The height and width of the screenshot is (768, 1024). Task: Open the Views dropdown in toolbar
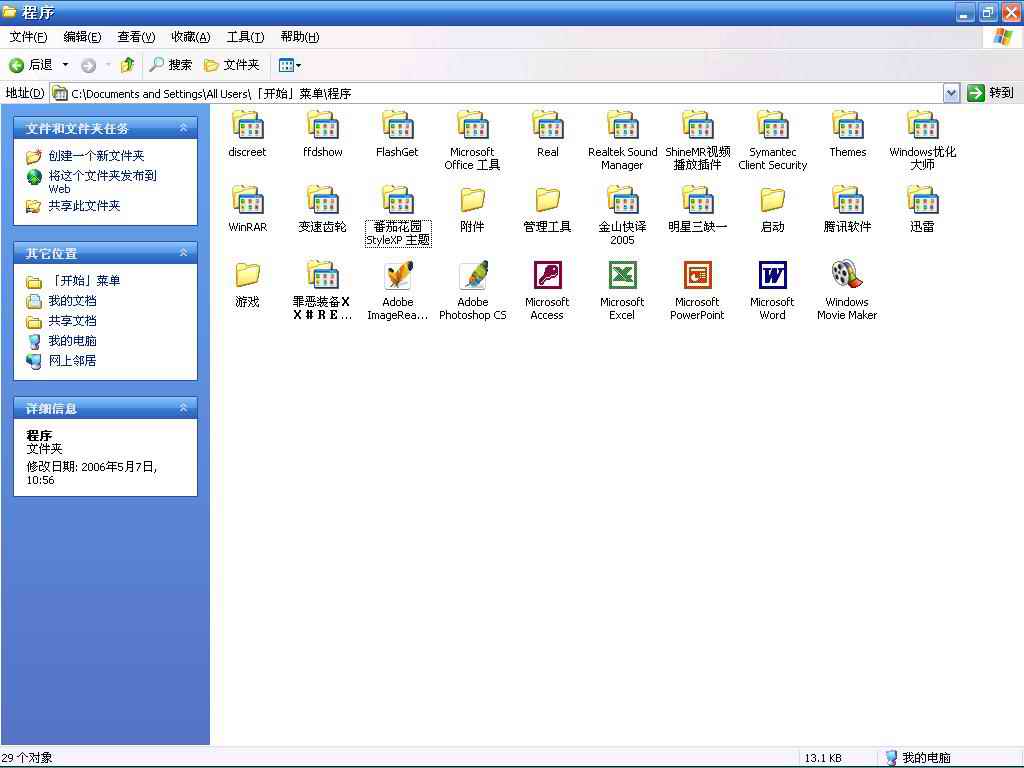(290, 65)
